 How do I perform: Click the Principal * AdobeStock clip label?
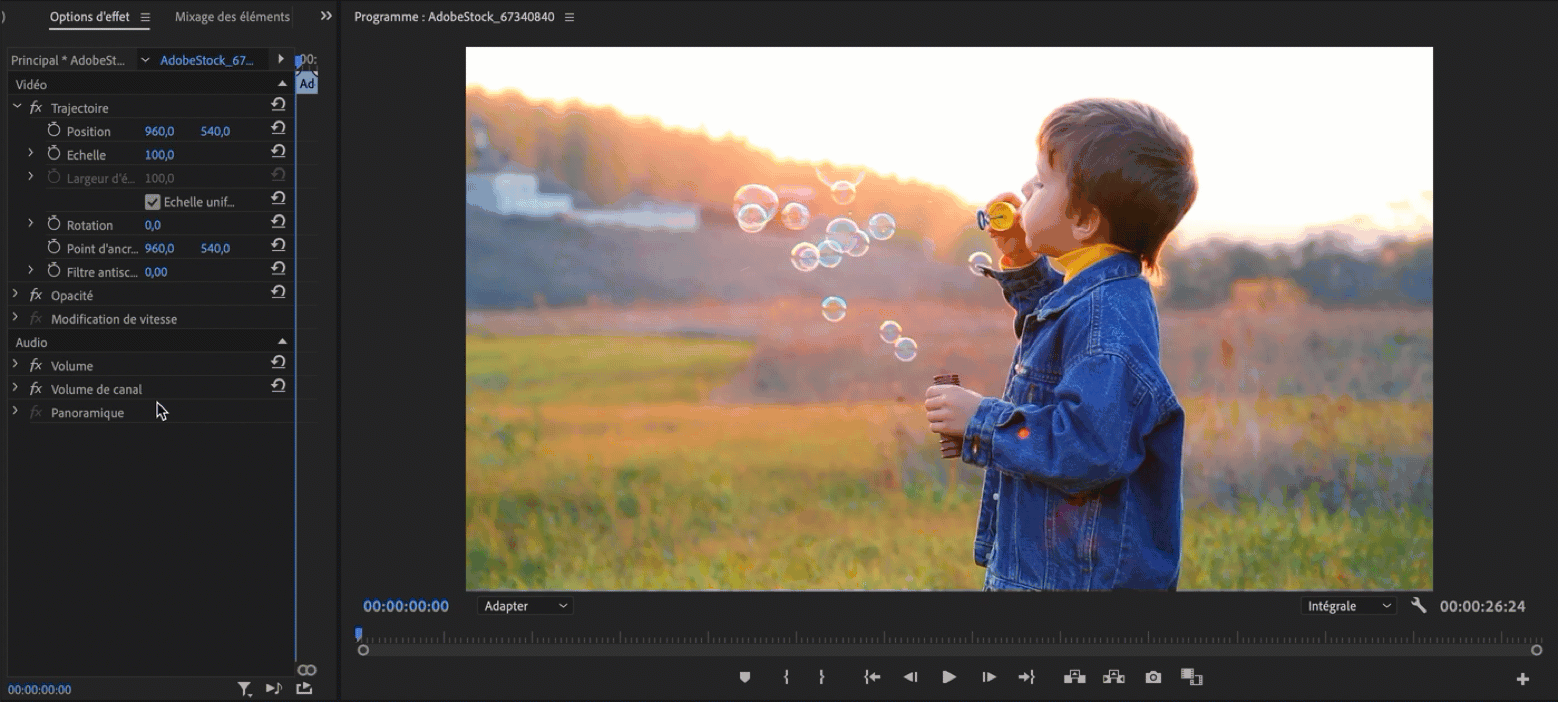(x=68, y=60)
